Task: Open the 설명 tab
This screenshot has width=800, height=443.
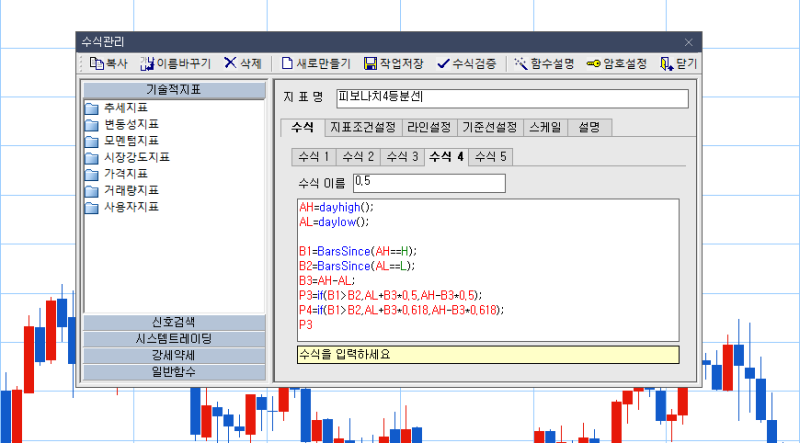Action: tap(589, 127)
